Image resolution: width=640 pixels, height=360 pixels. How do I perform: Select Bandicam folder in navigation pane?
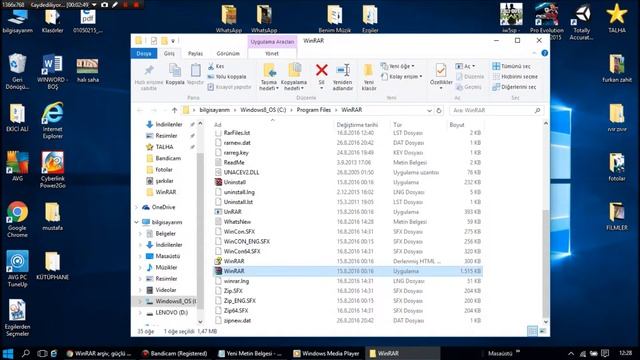[168, 158]
